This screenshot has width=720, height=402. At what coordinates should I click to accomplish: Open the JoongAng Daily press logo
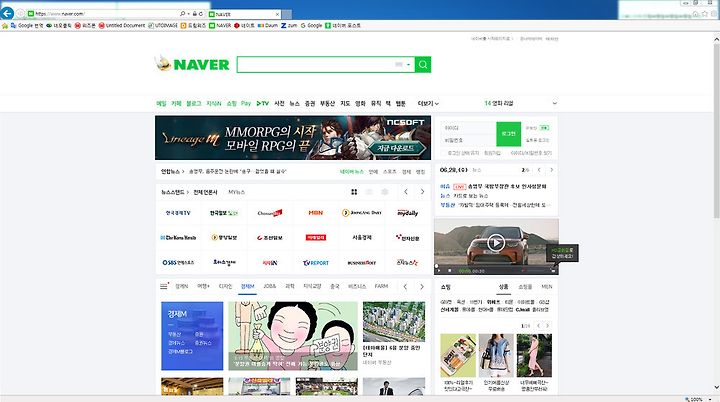click(x=361, y=213)
